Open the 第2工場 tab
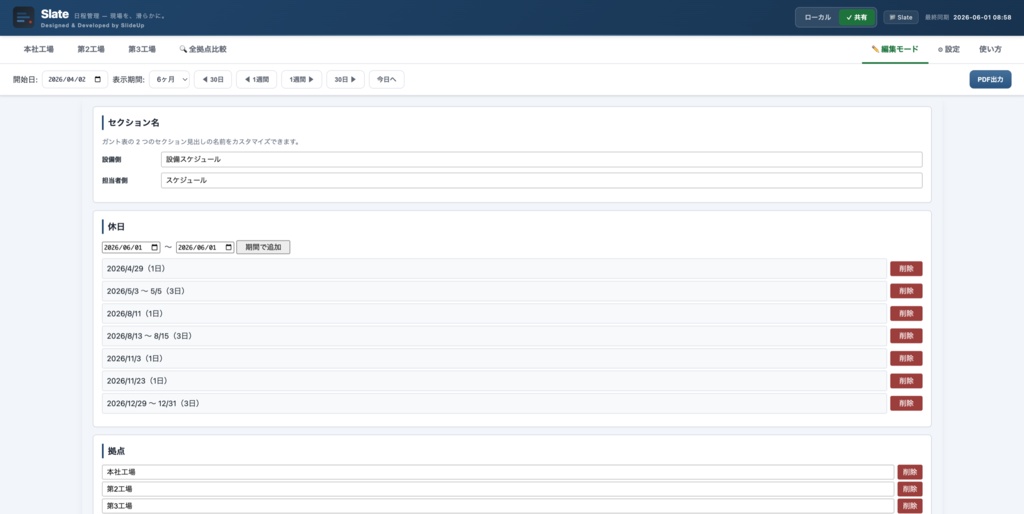 tap(91, 49)
